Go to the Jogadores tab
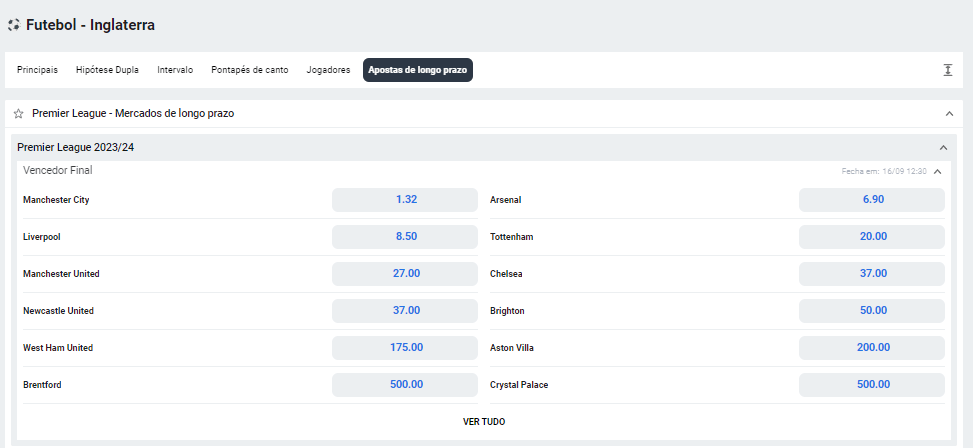The height and width of the screenshot is (448, 973). (328, 70)
